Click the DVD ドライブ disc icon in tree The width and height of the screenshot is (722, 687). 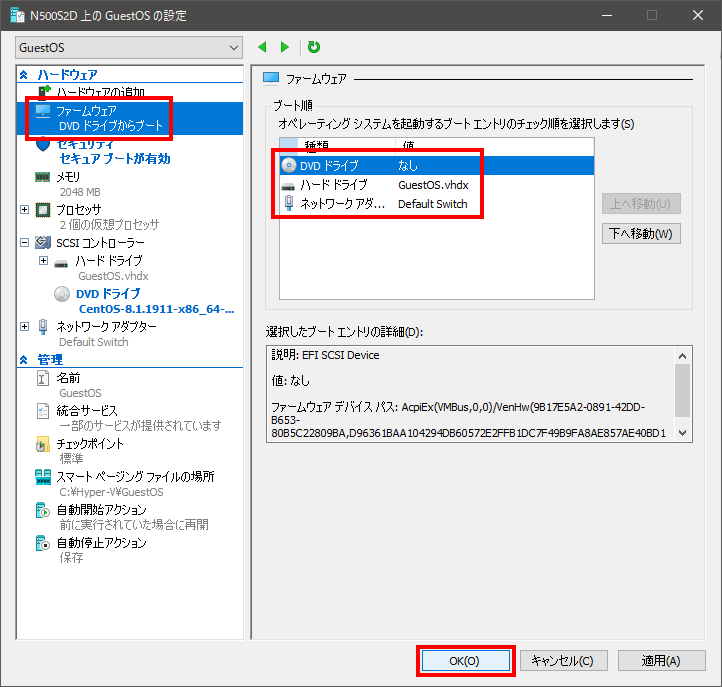tap(62, 294)
